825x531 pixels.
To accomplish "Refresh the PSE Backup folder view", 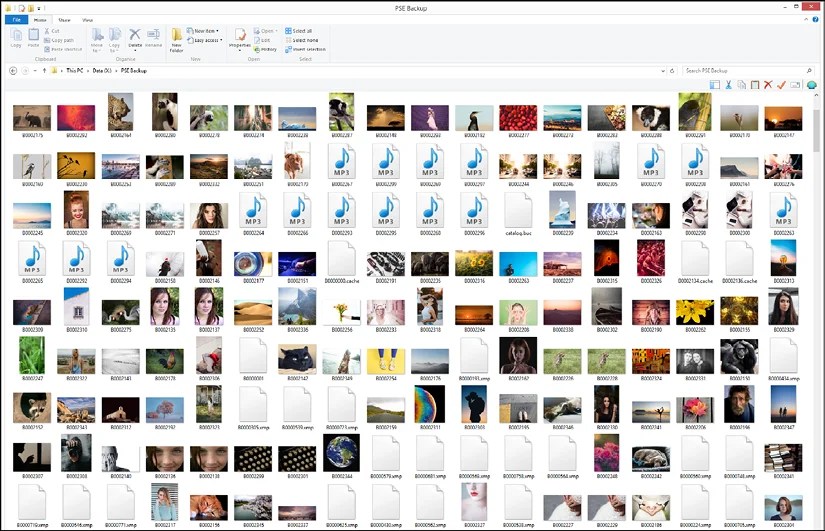I will point(672,71).
